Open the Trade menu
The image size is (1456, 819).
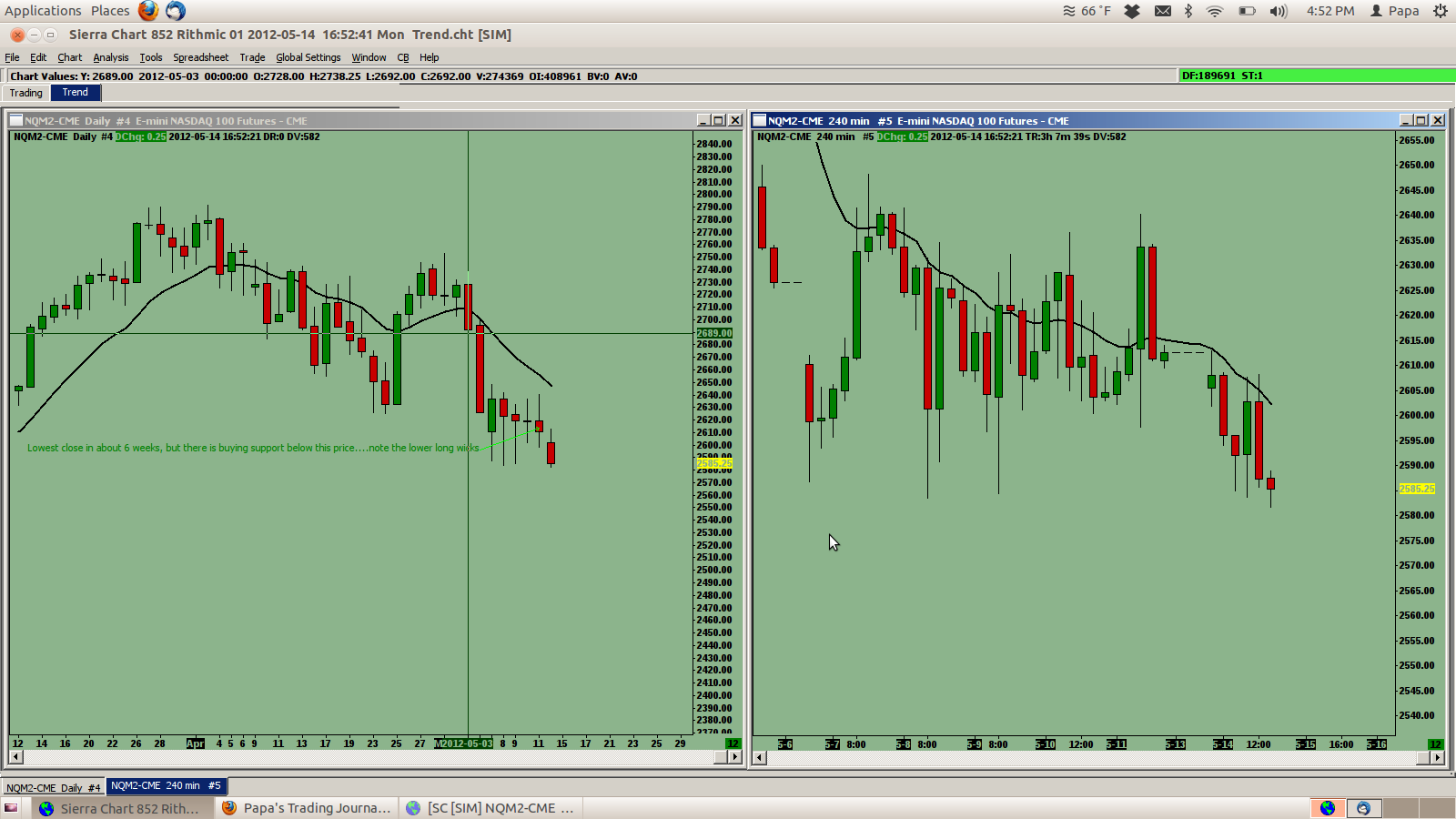point(252,57)
